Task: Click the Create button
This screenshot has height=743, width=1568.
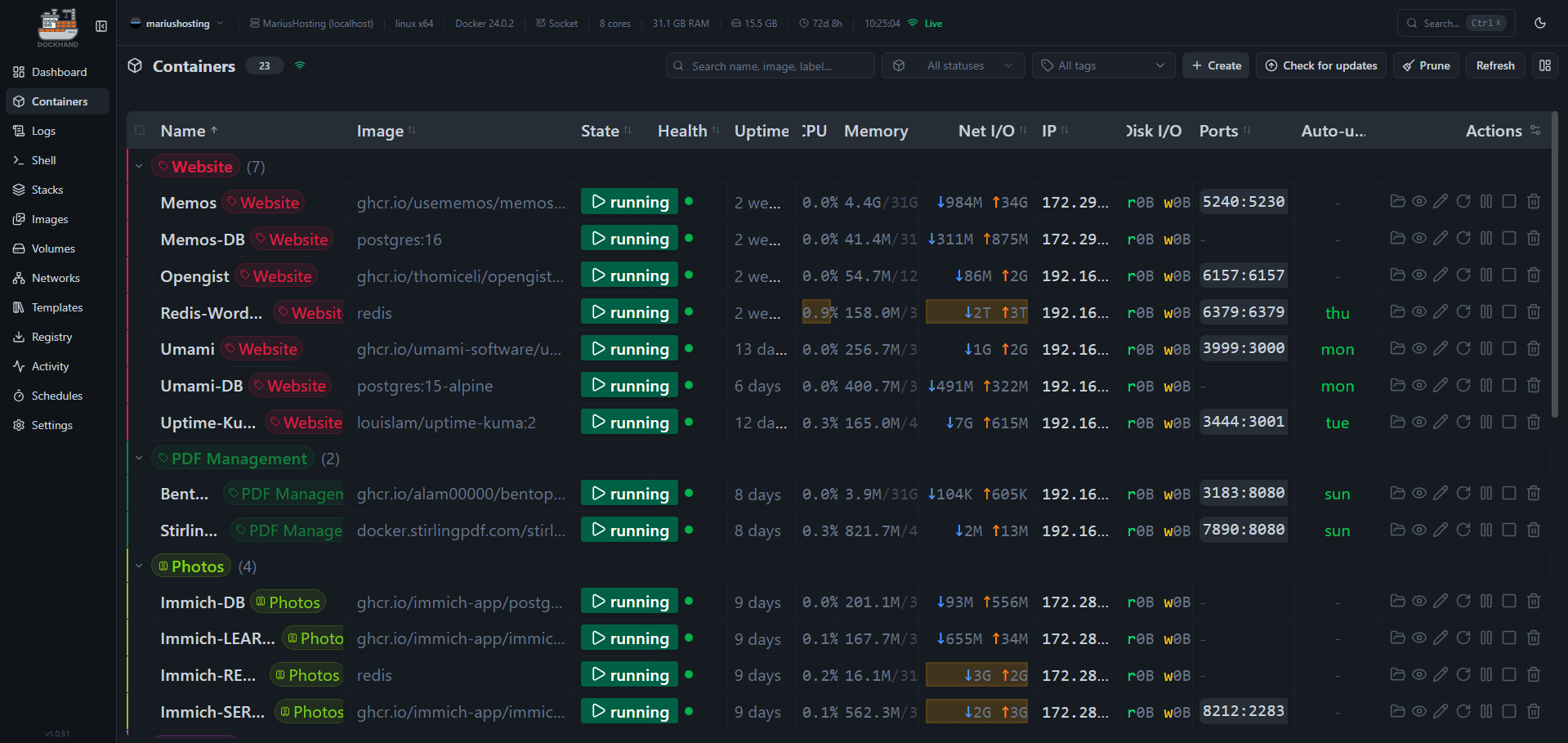Action: [x=1216, y=65]
